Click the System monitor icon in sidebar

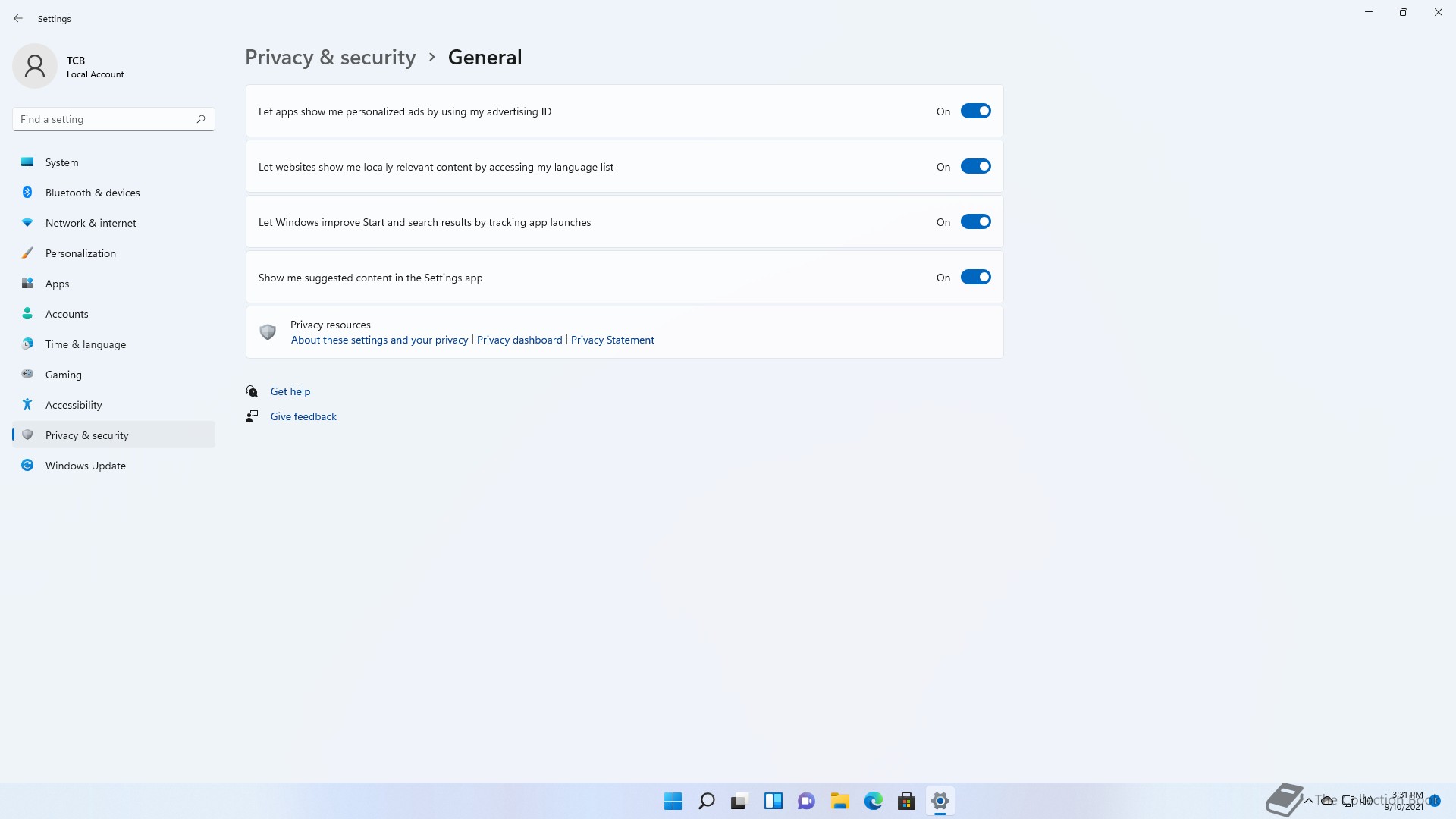[x=27, y=162]
